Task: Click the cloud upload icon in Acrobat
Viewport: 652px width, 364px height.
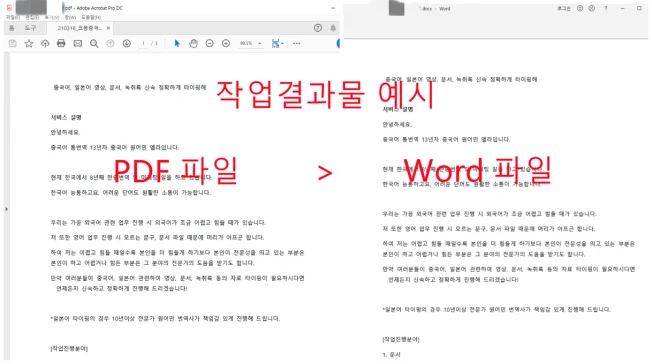Action: click(45, 43)
